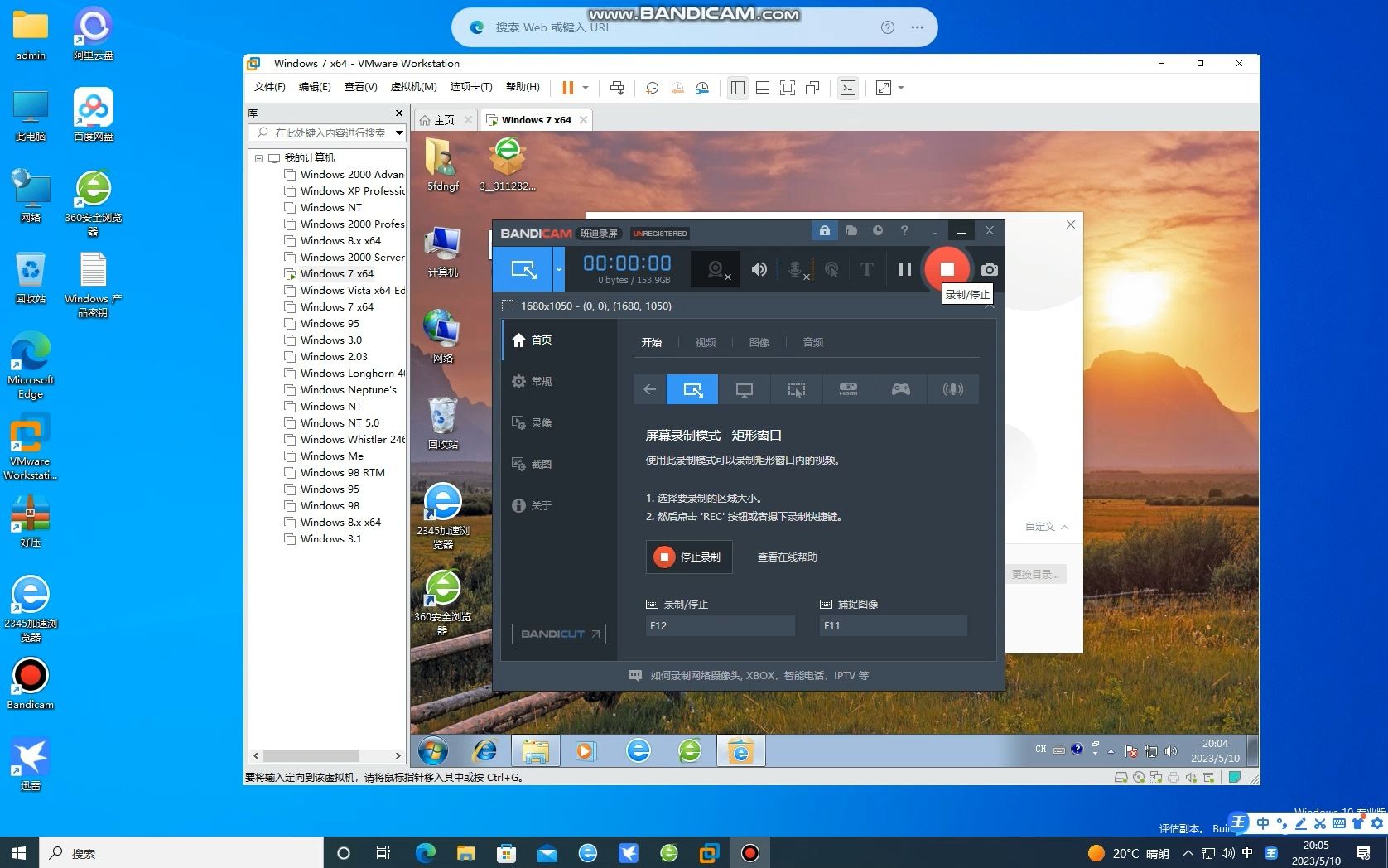Toggle Bandicam text overlay T icon

[866, 269]
